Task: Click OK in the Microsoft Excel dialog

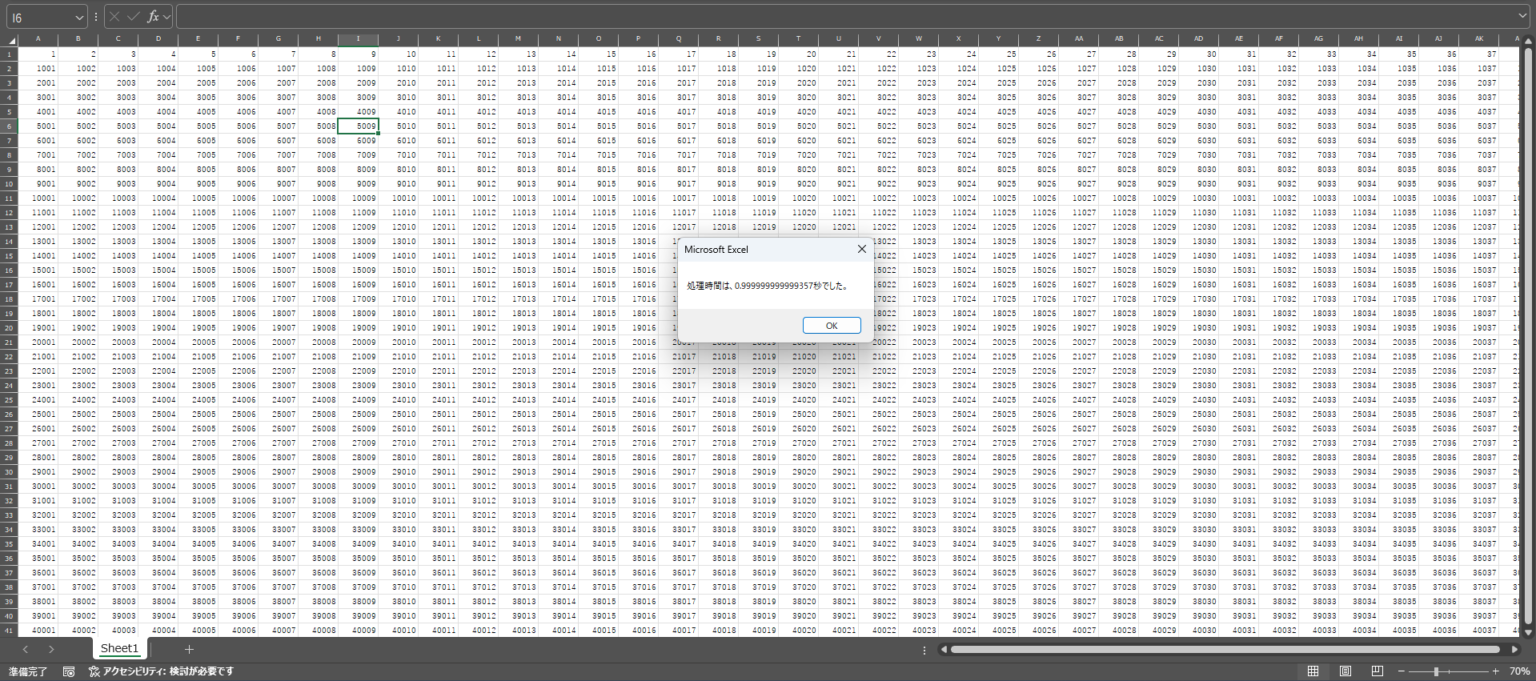Action: [x=830, y=325]
